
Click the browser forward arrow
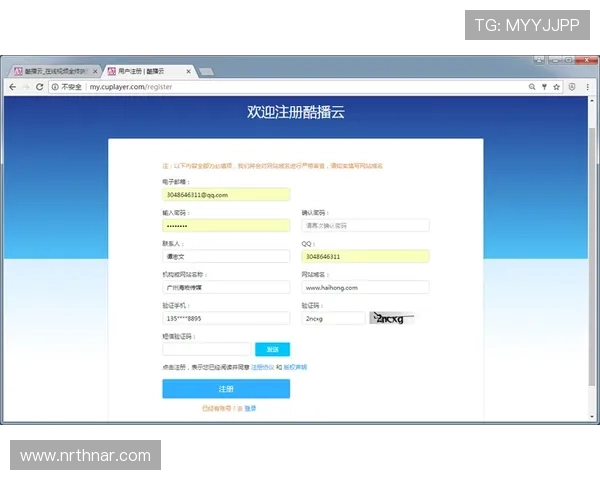point(26,87)
